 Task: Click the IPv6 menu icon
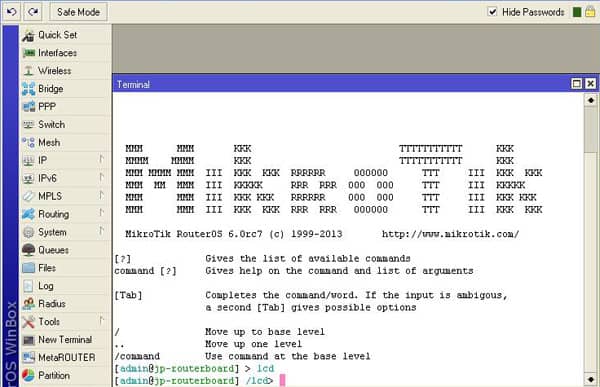pos(28,178)
